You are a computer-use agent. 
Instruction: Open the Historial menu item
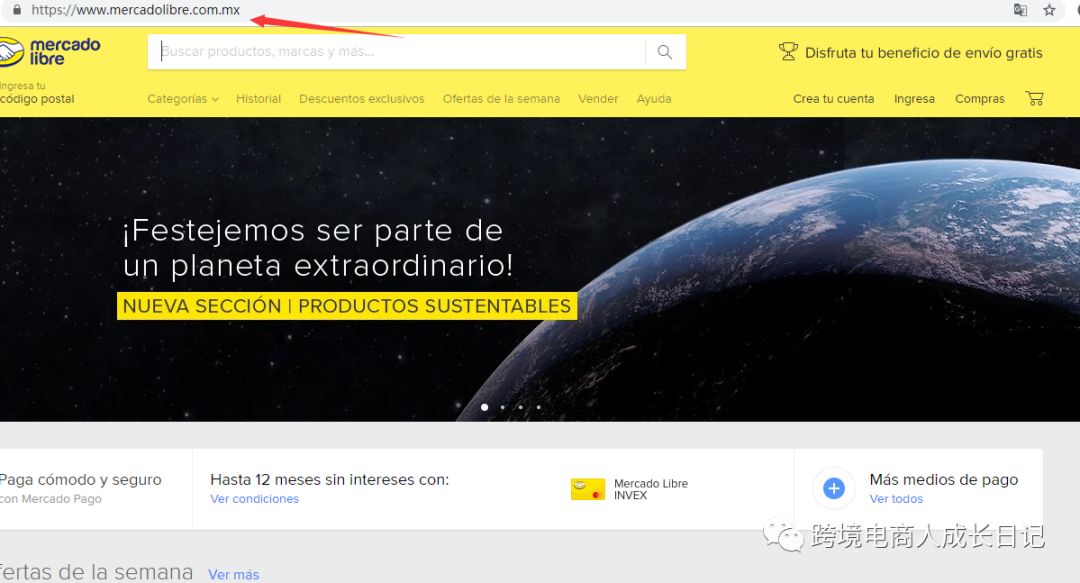tap(258, 99)
